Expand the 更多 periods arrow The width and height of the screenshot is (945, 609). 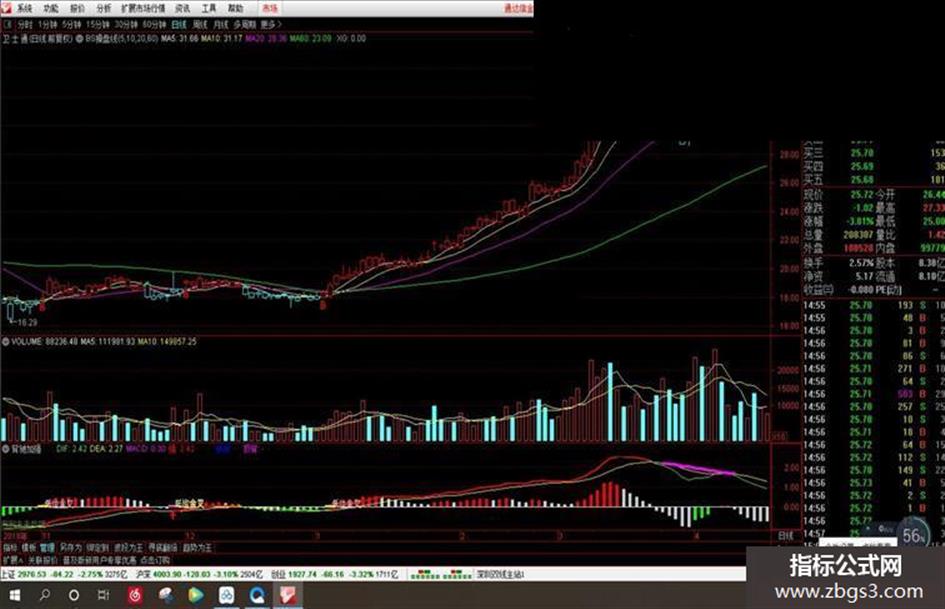point(271,25)
